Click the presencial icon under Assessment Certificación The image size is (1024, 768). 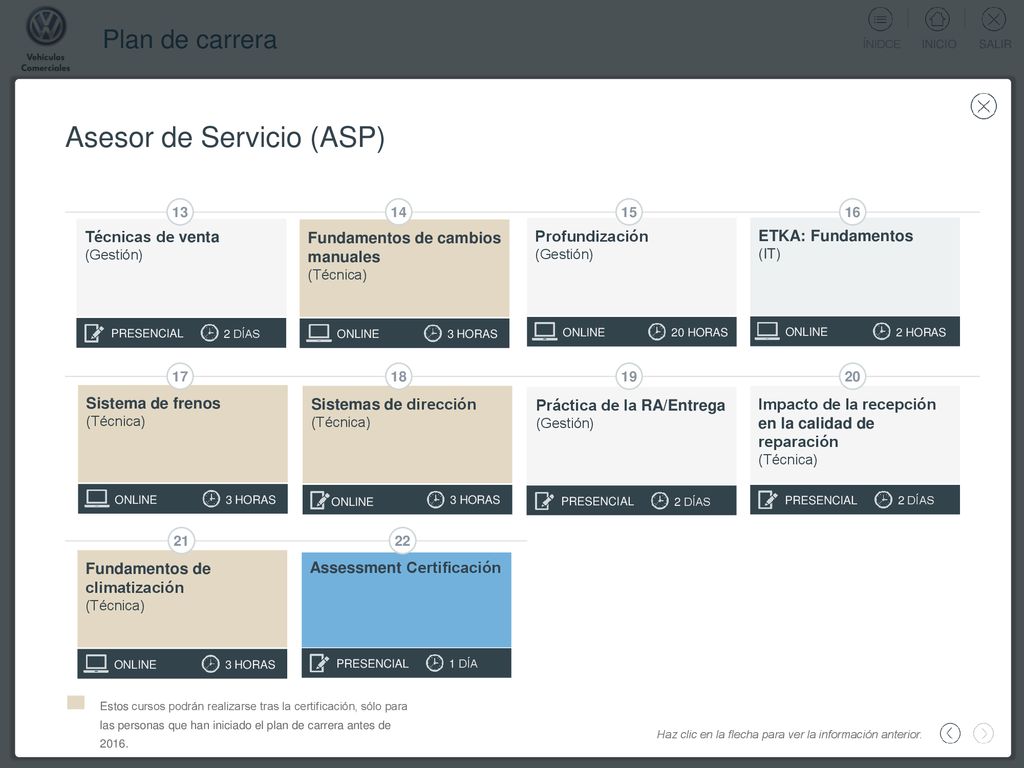click(x=319, y=663)
